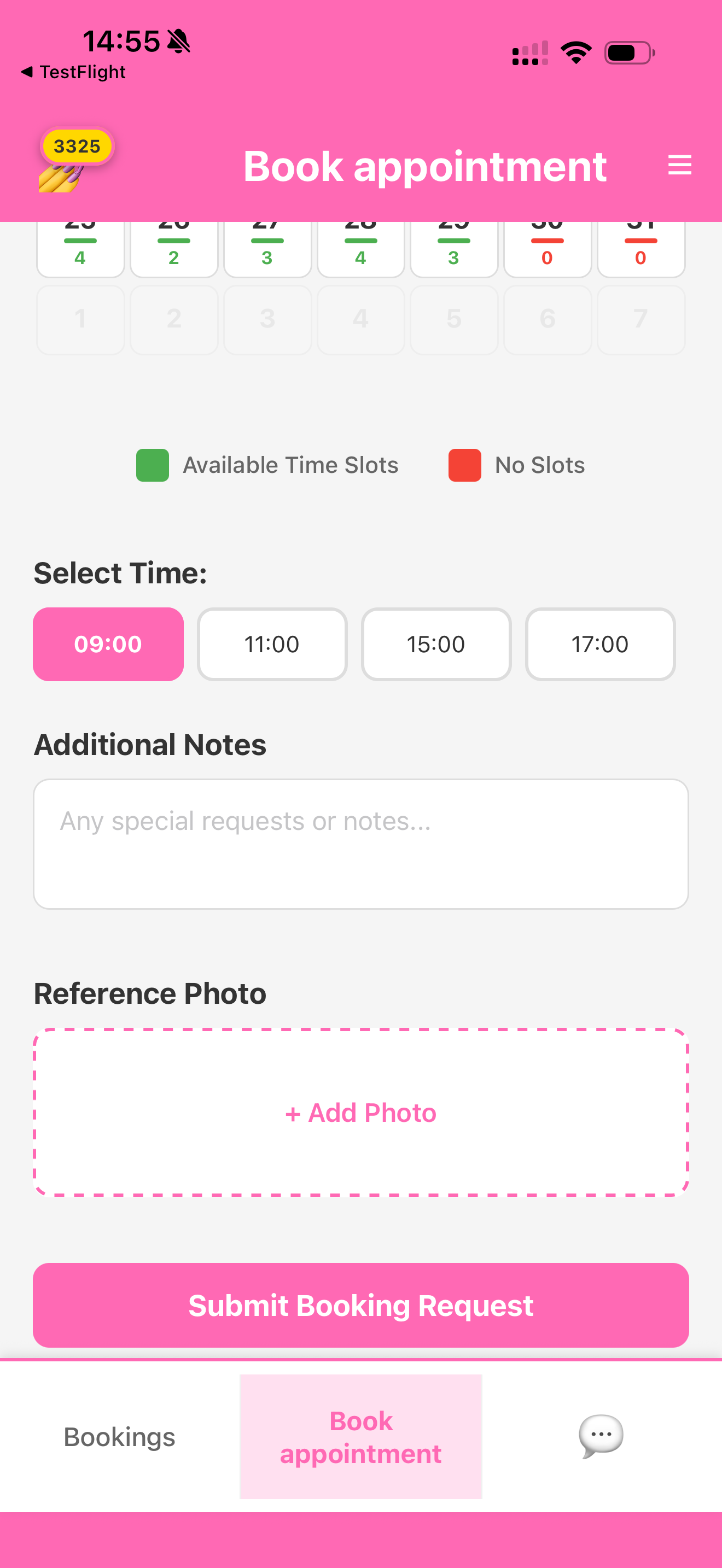The image size is (722, 1568).
Task: Tap the green Available Time Slots legend square
Action: click(152, 465)
